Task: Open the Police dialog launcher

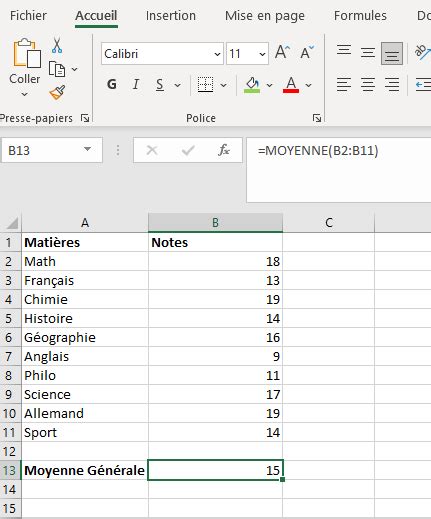Action: 317,118
